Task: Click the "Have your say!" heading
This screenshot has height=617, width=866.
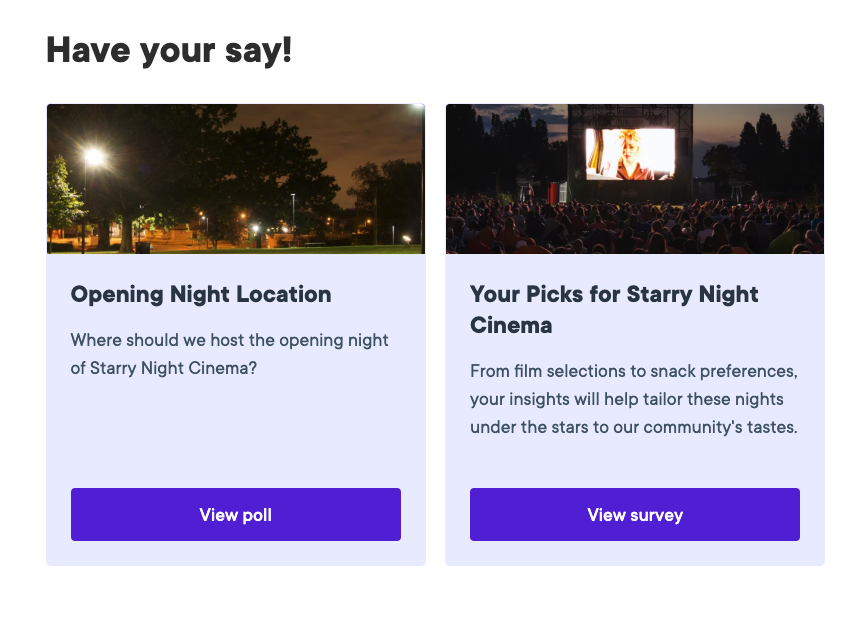Action: click(169, 50)
